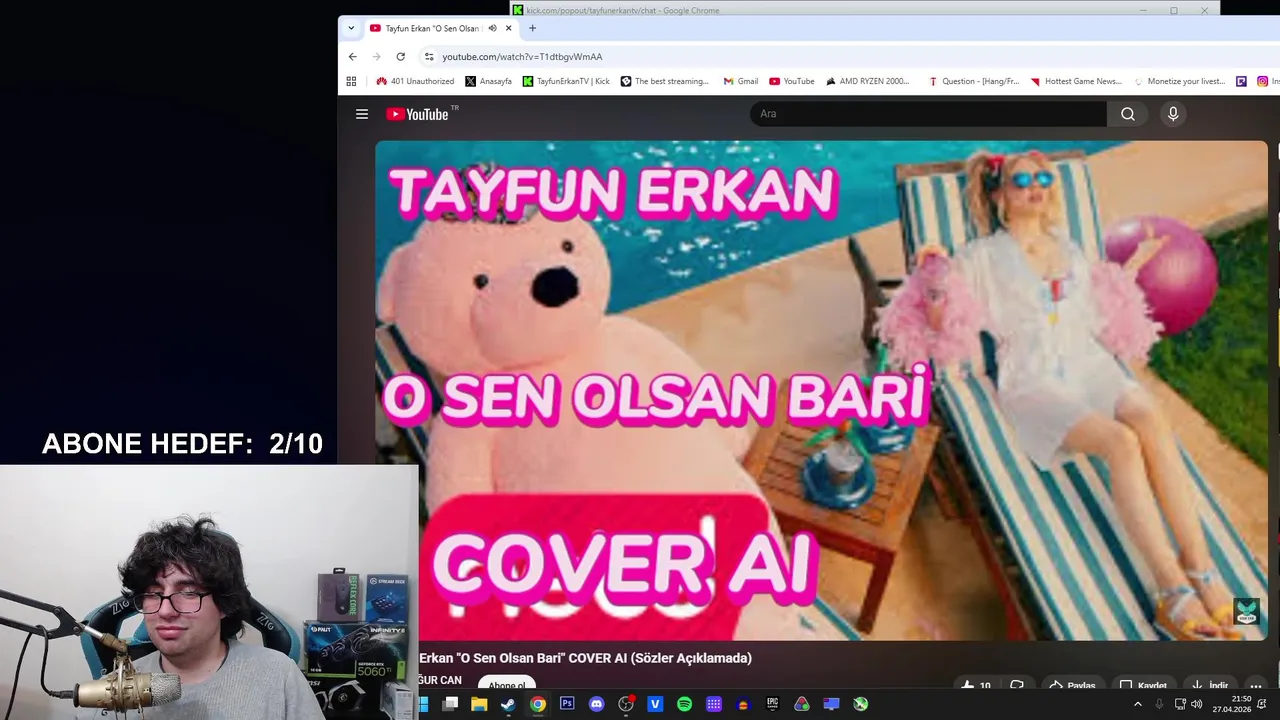The height and width of the screenshot is (720, 1280).
Task: Open the purple grid app in taskbar
Action: coord(714,704)
